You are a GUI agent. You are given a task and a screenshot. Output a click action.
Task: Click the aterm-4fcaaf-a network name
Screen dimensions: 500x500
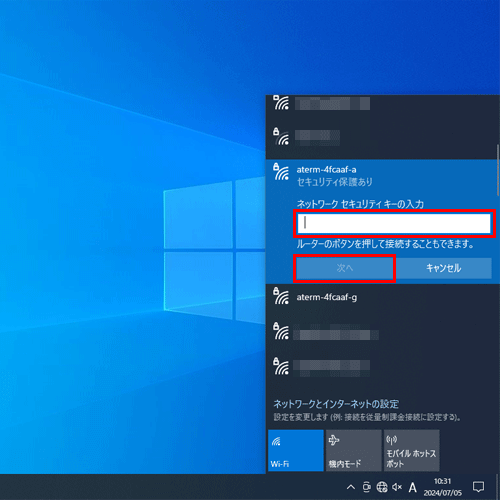(x=326, y=170)
